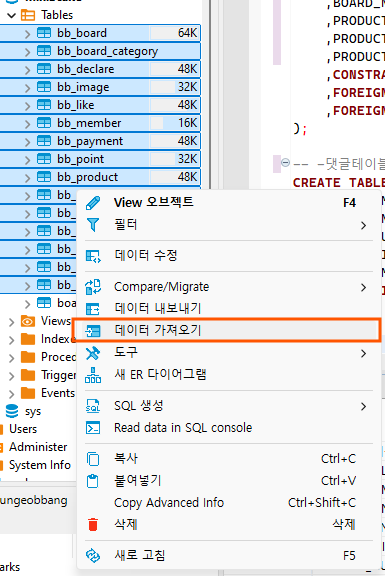
Task: Click the pencil View object icon
Action: 93,202
